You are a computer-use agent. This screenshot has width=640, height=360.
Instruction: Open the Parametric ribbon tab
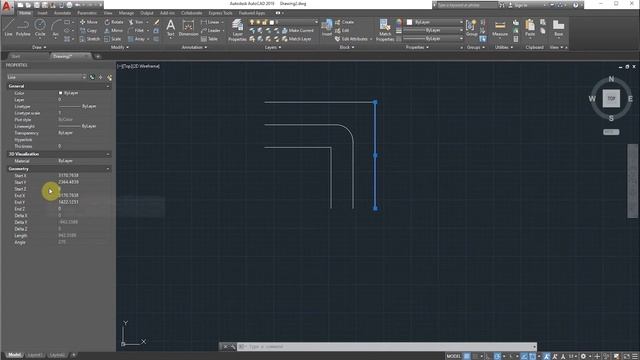87,13
